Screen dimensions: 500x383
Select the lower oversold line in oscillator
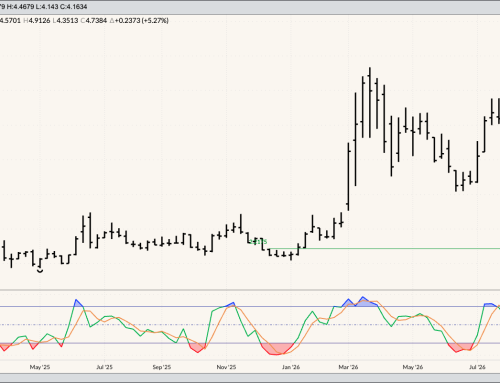[250, 343]
